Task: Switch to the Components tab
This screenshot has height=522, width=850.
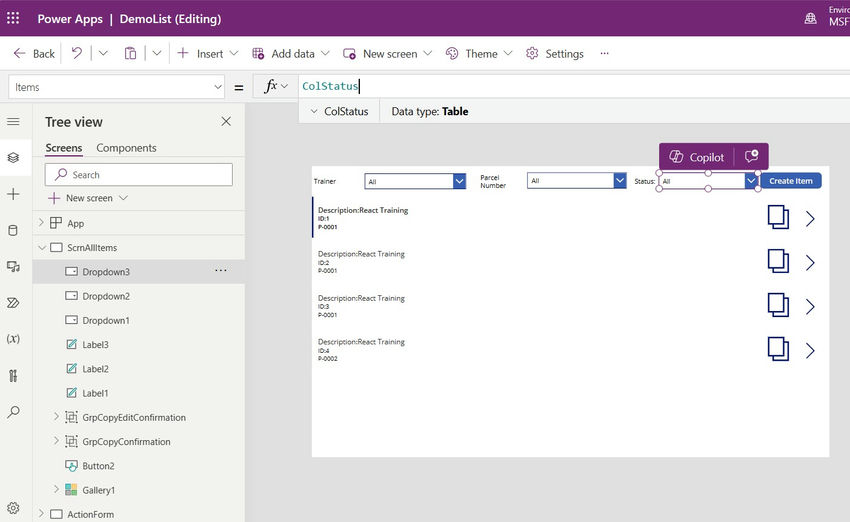Action: tap(126, 148)
